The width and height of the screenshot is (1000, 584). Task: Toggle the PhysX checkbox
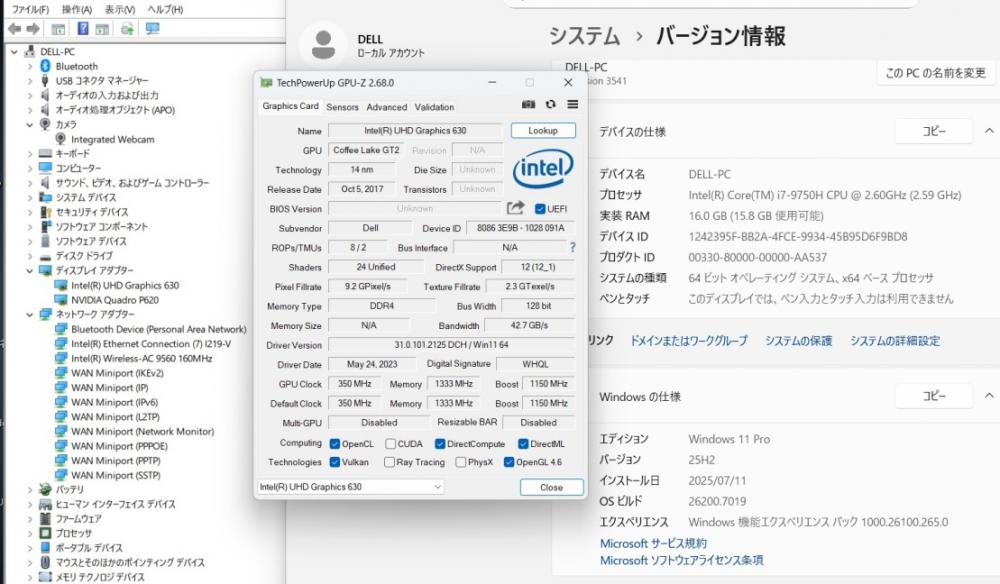(460, 462)
